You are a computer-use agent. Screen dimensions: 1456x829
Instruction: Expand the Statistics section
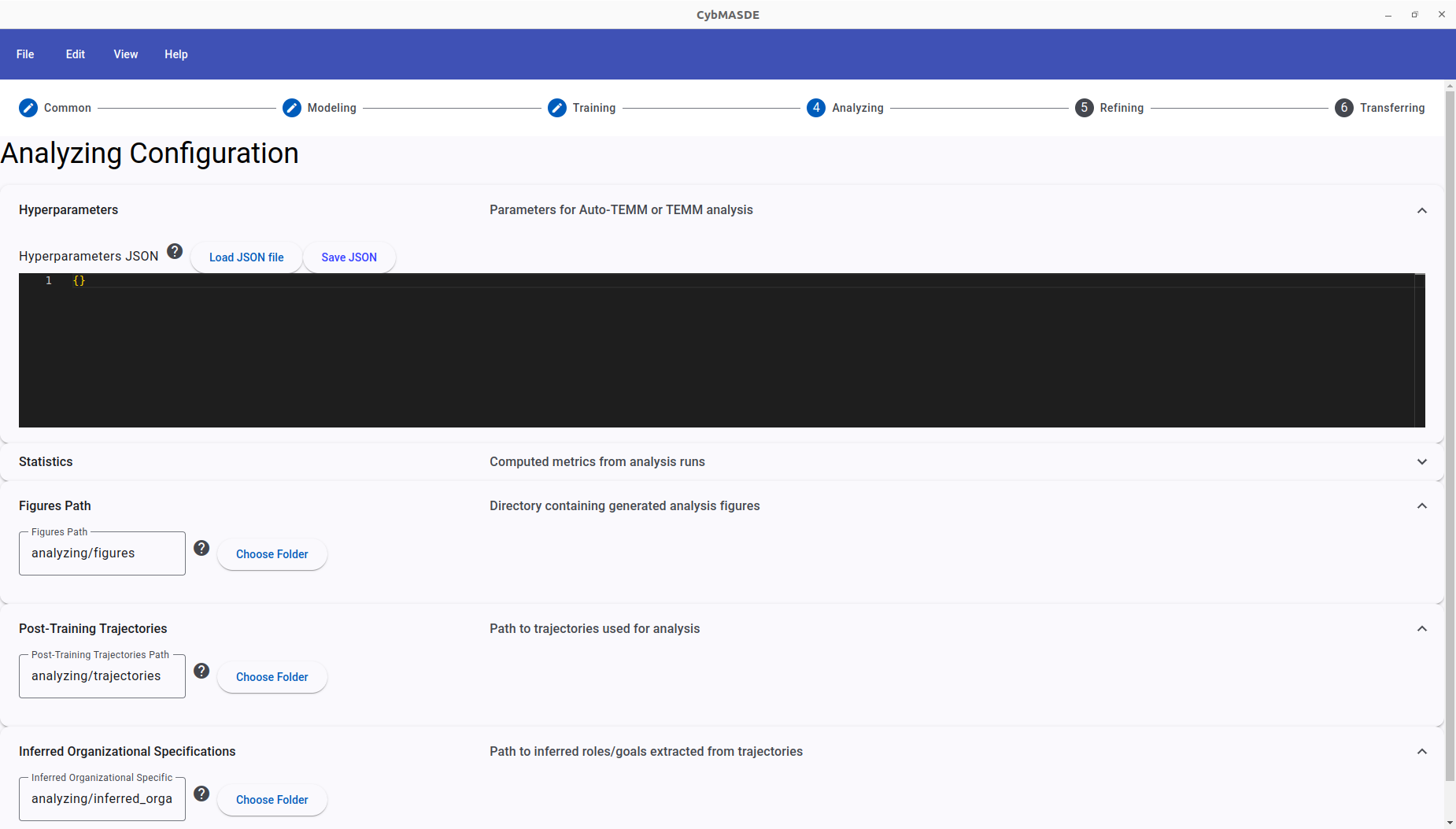(x=1422, y=462)
